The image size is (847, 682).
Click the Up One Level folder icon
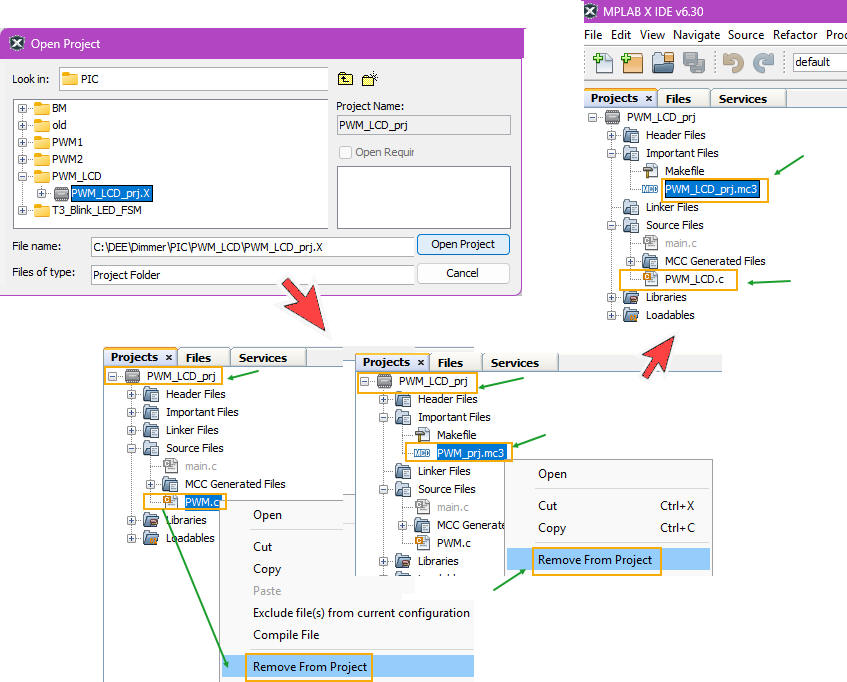(x=346, y=79)
